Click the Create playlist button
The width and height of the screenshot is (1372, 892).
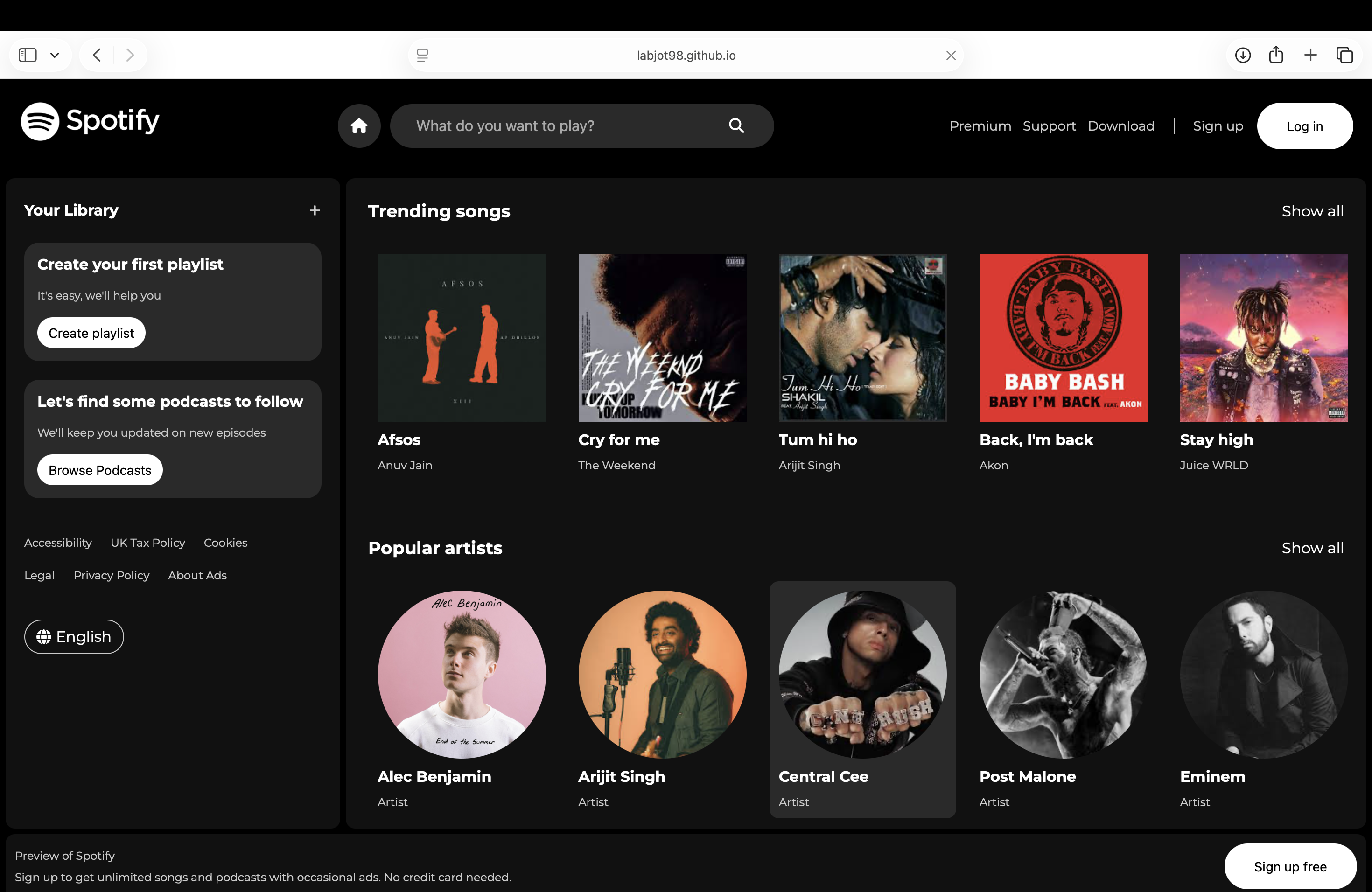91,333
